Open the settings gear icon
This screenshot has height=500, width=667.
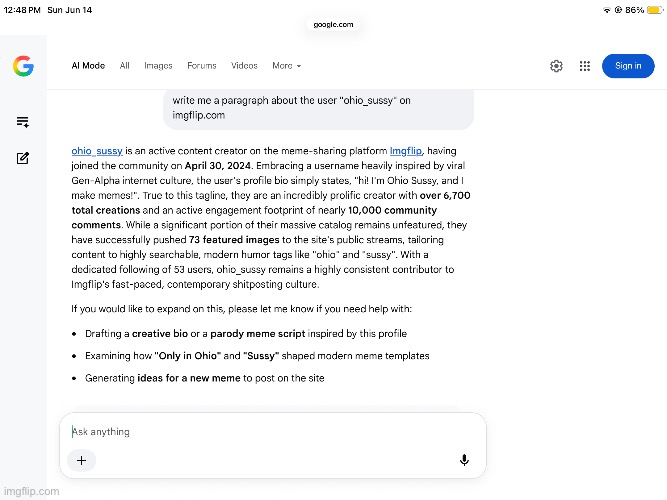[x=556, y=66]
